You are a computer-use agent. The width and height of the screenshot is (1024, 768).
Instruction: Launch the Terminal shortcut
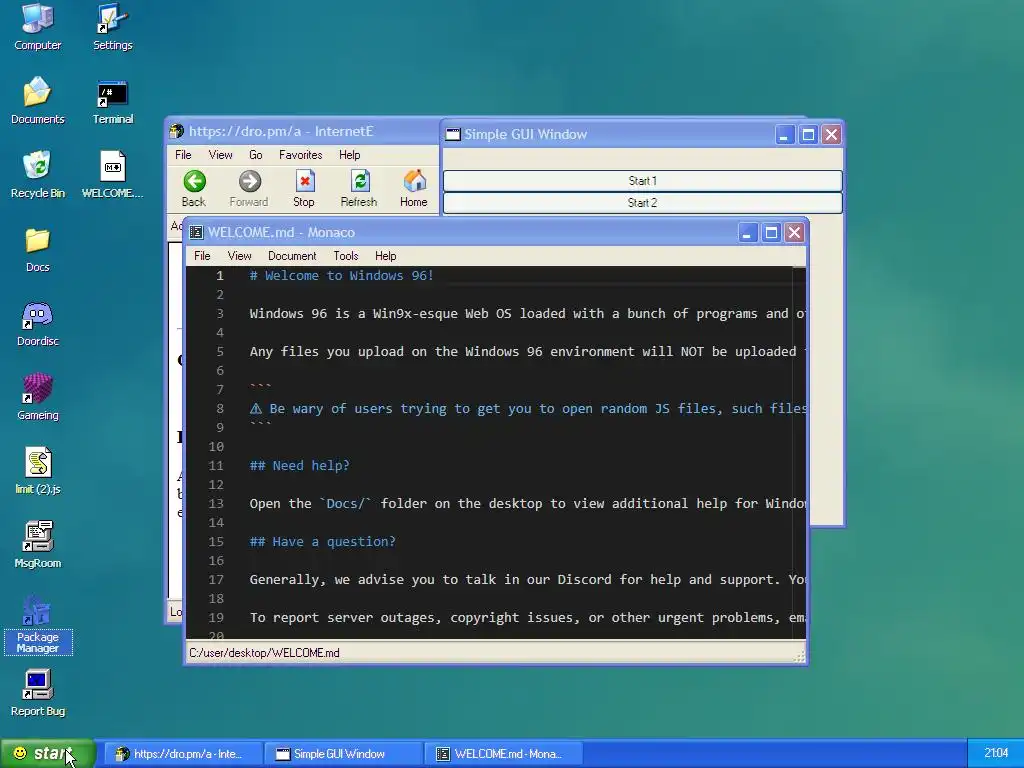pyautogui.click(x=112, y=101)
